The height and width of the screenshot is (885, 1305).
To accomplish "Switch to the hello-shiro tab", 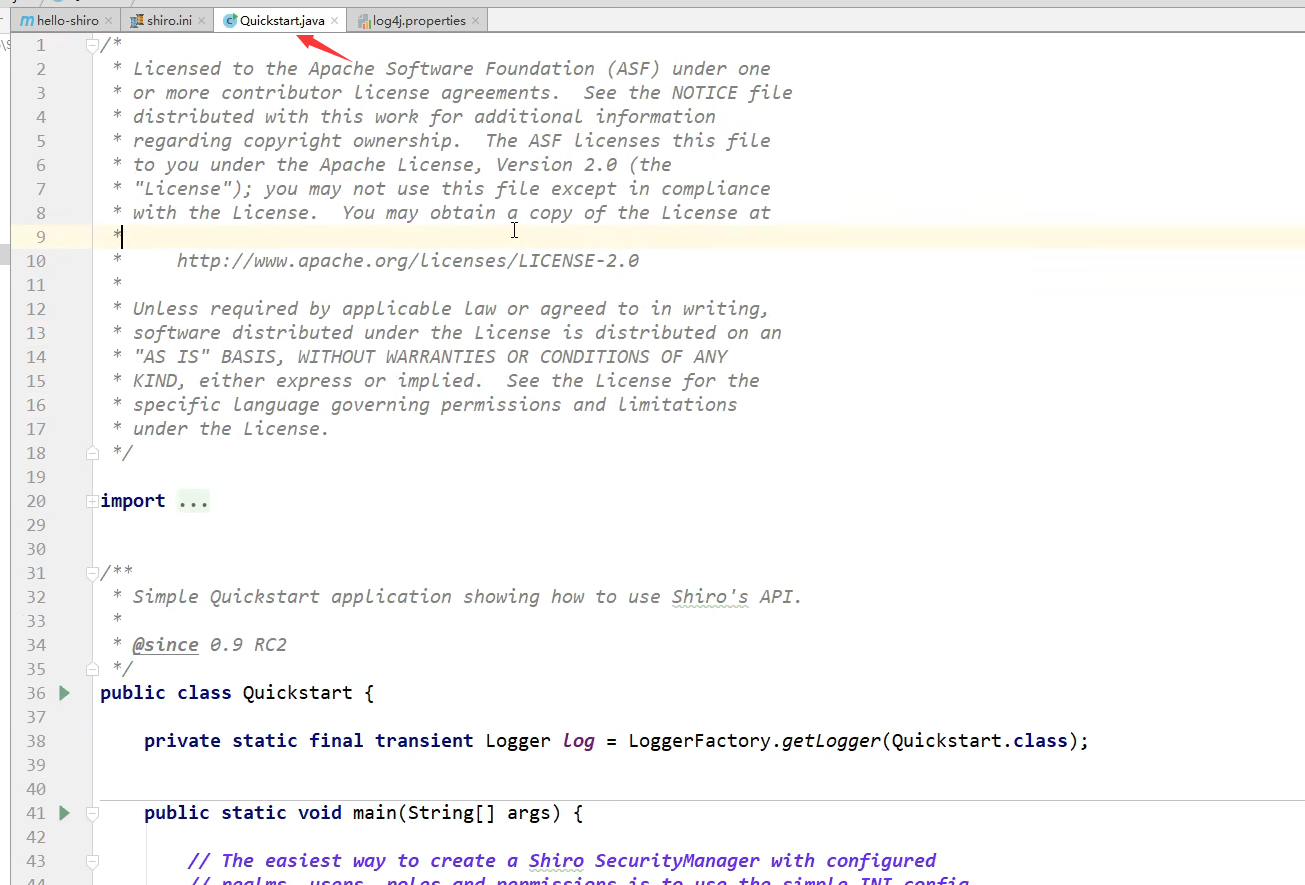I will coord(67,20).
